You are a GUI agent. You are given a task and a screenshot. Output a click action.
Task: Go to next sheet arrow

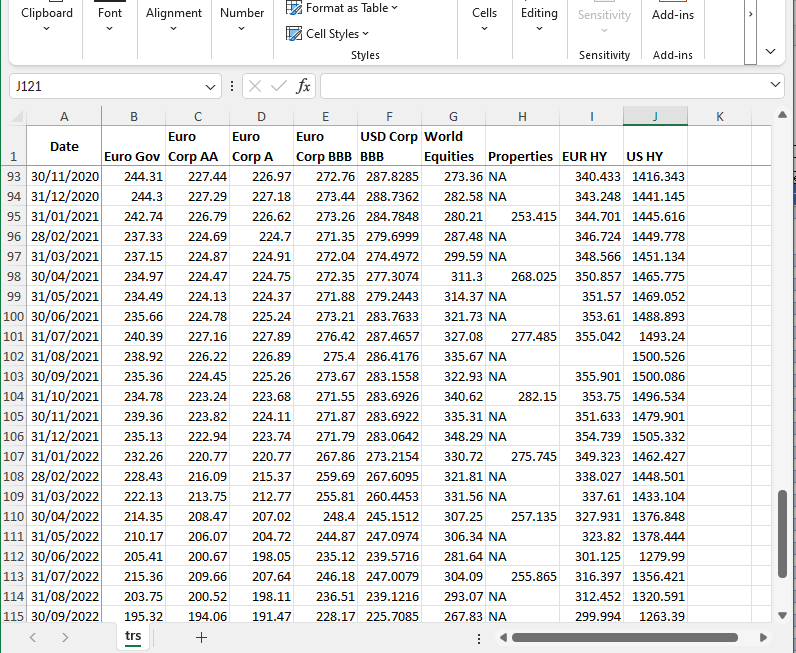pos(65,637)
